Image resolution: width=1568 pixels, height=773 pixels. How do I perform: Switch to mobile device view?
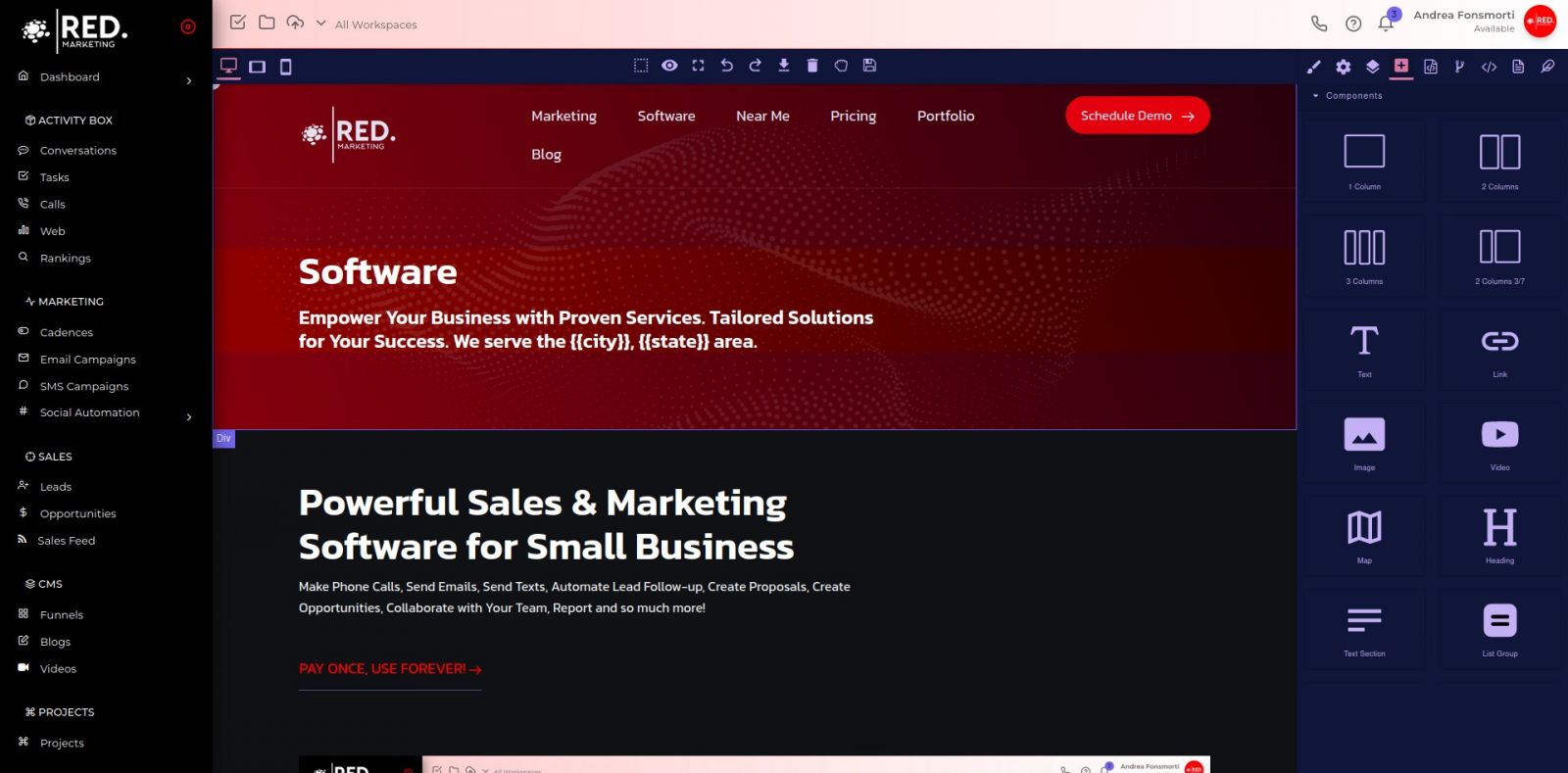click(286, 67)
